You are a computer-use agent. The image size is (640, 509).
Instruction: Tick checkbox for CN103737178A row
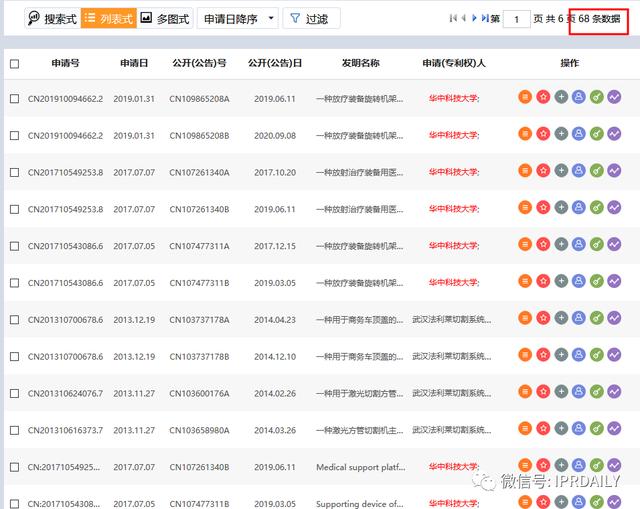14,320
